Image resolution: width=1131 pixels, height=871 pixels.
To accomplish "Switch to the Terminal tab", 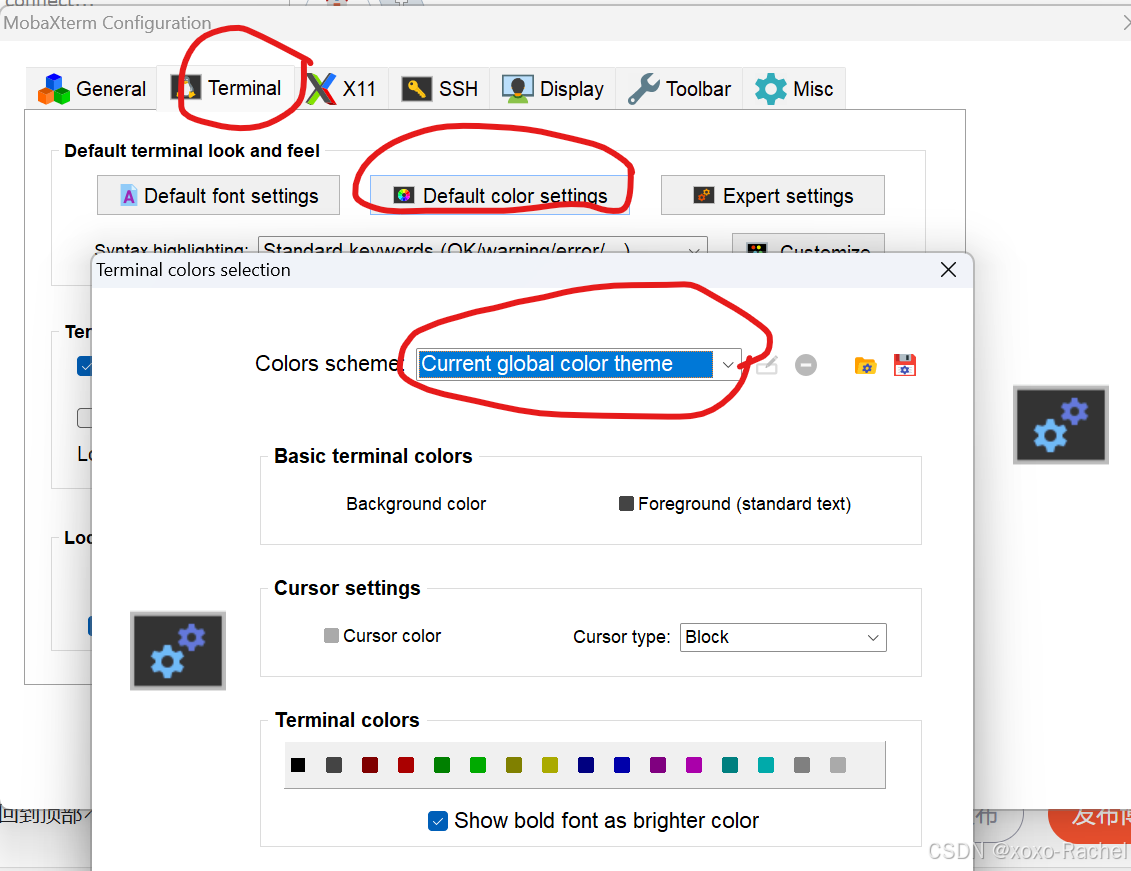I will pyautogui.click(x=226, y=88).
